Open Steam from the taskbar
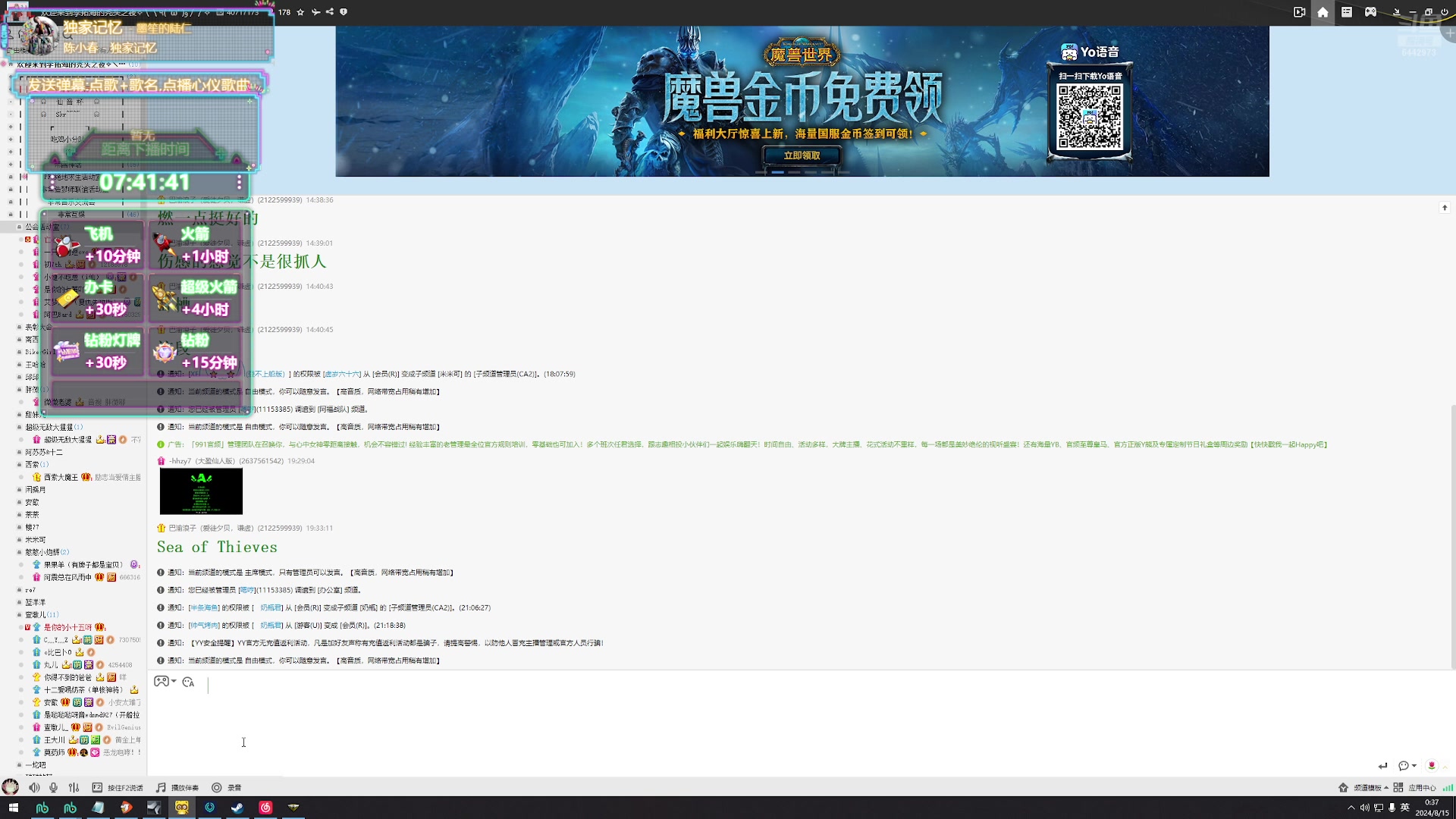 [237, 808]
